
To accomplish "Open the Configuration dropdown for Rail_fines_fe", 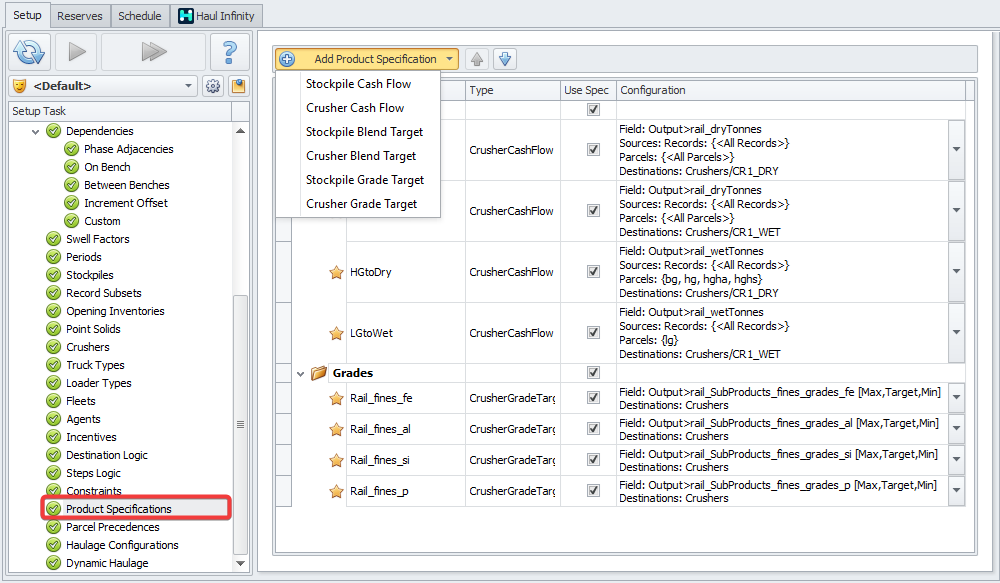I will tap(957, 398).
